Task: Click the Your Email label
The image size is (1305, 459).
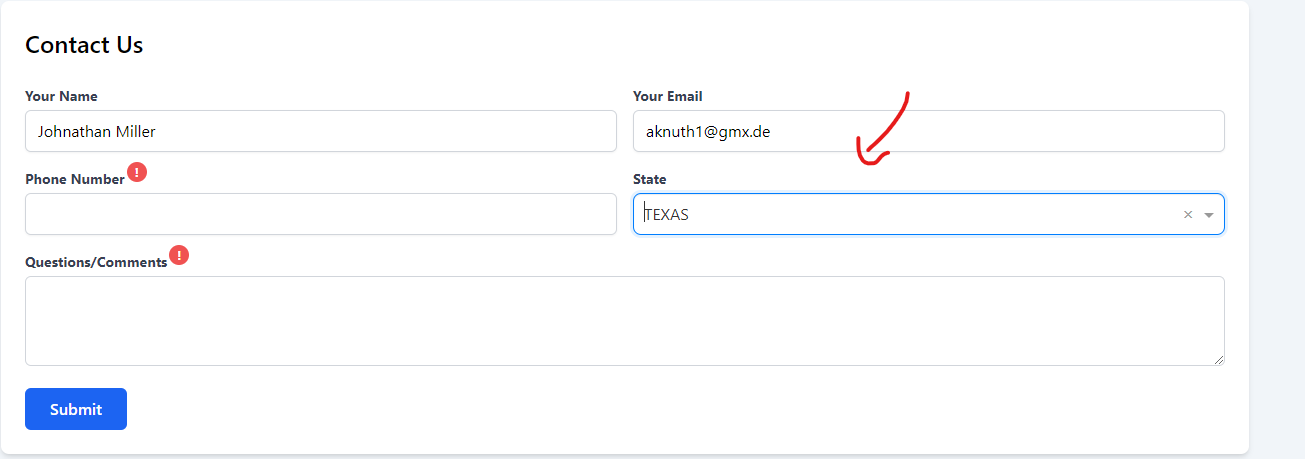Action: point(667,96)
